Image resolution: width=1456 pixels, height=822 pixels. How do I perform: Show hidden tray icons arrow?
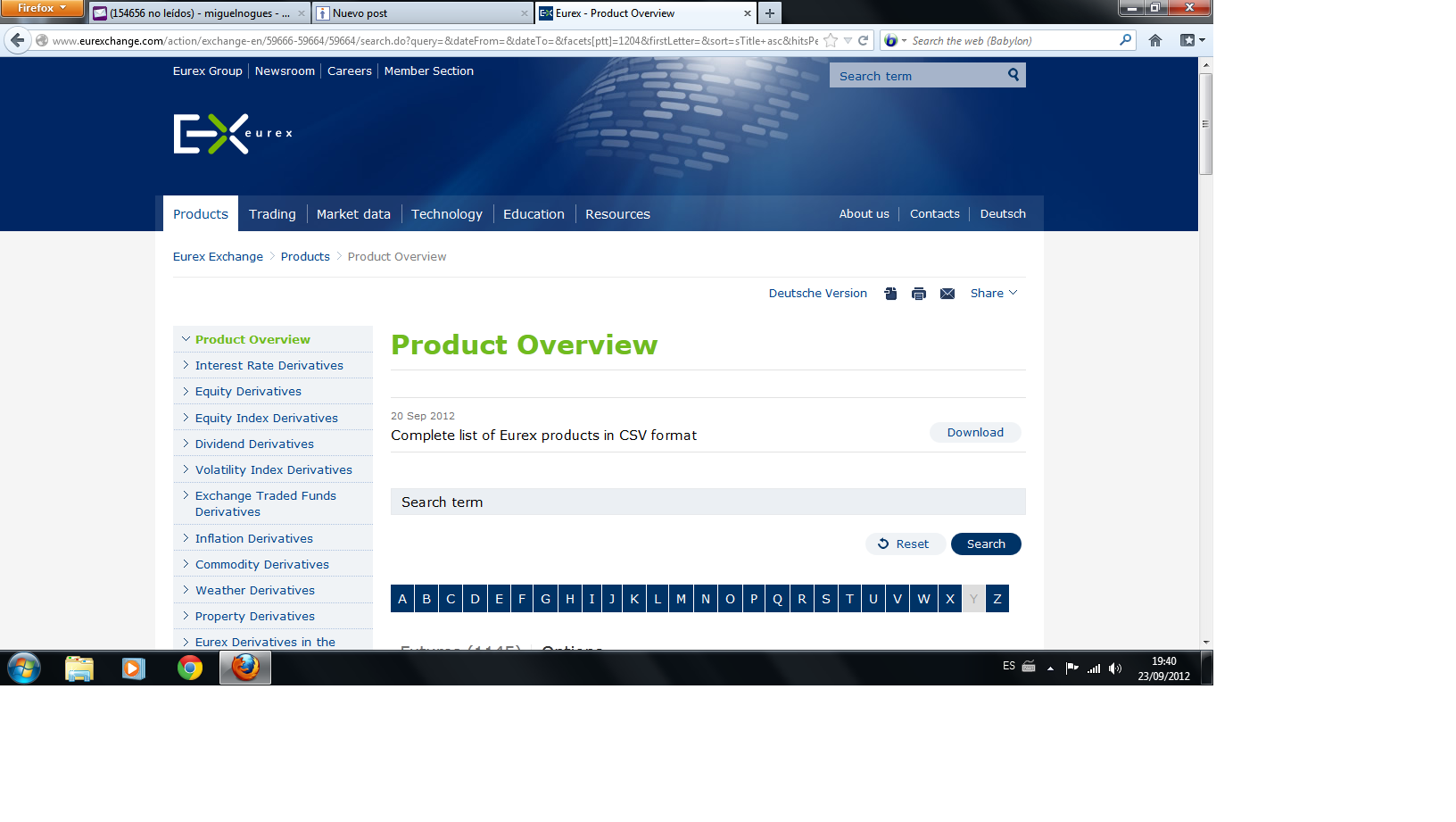(x=1050, y=668)
